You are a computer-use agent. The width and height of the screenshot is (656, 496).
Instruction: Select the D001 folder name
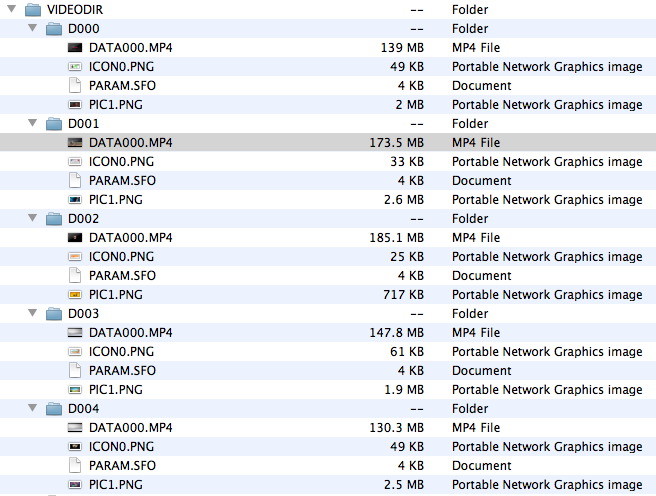click(x=84, y=124)
